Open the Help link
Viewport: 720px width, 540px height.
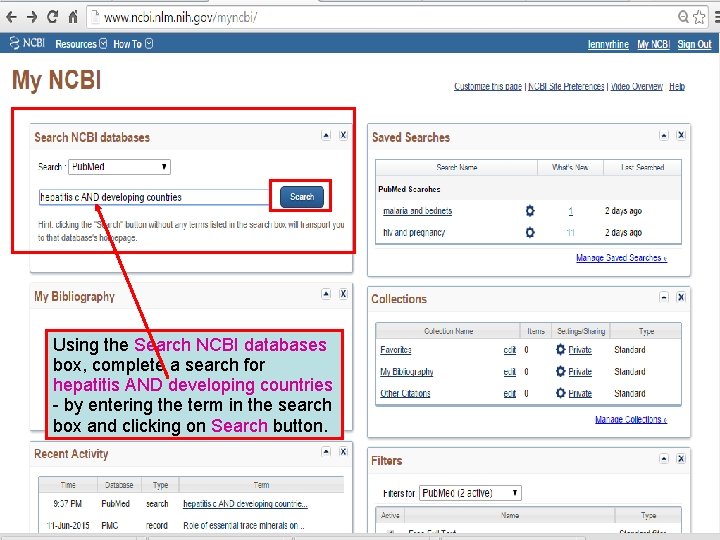[x=677, y=86]
